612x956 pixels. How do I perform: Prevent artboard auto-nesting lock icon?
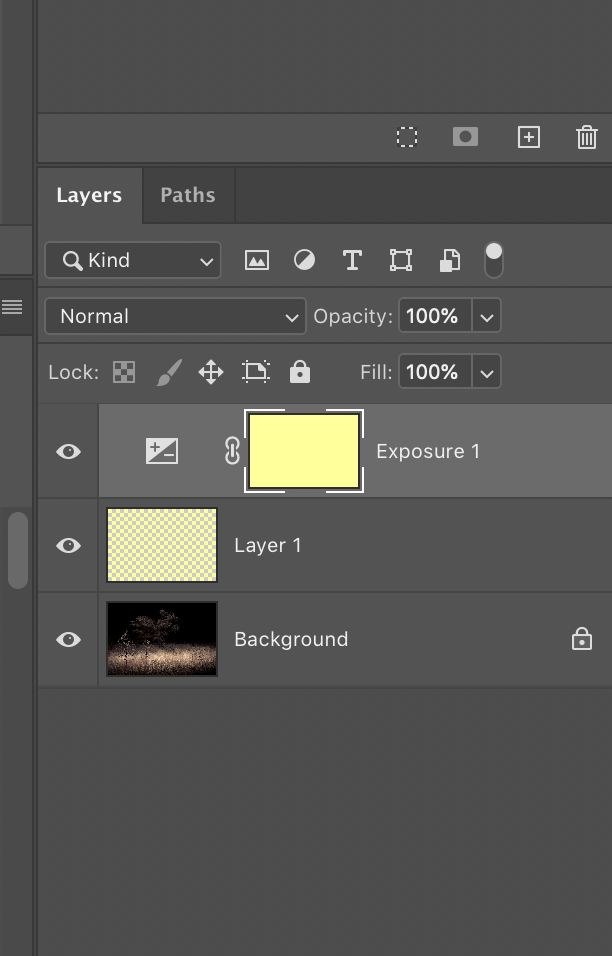(256, 372)
